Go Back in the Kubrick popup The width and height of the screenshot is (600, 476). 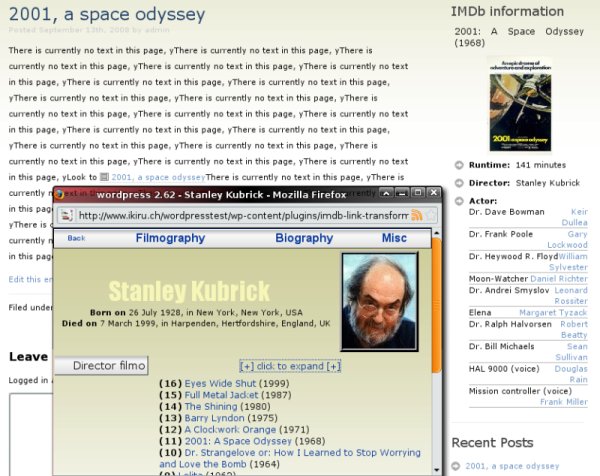[76, 238]
